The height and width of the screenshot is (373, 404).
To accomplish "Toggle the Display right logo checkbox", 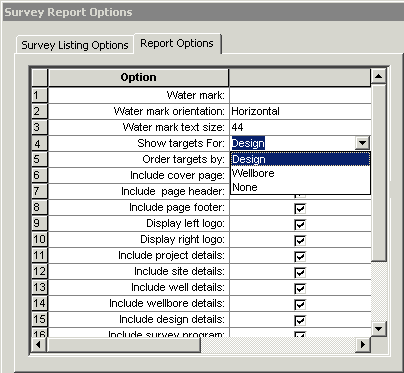I will [300, 241].
